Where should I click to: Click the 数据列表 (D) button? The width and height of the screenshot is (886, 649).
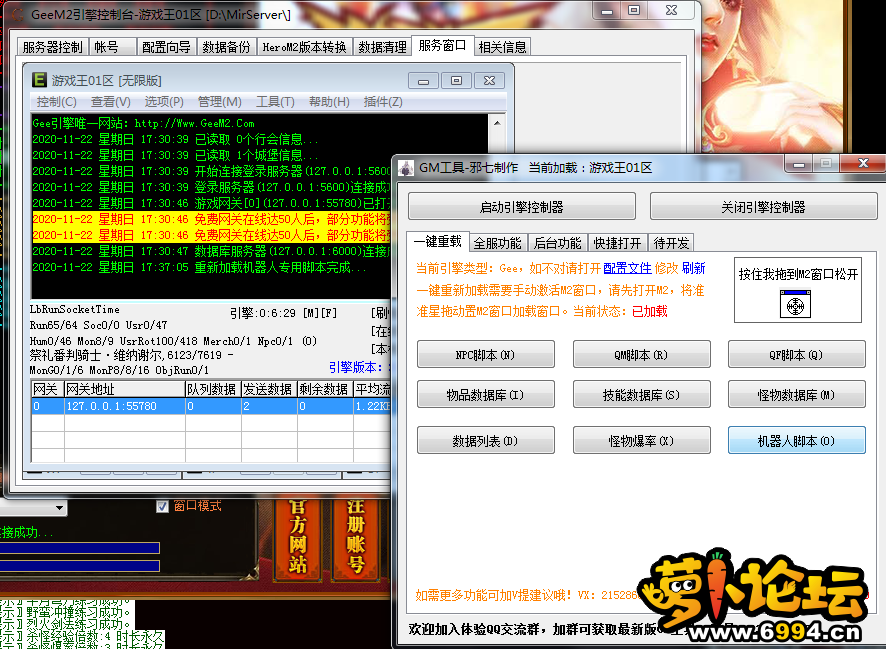485,441
